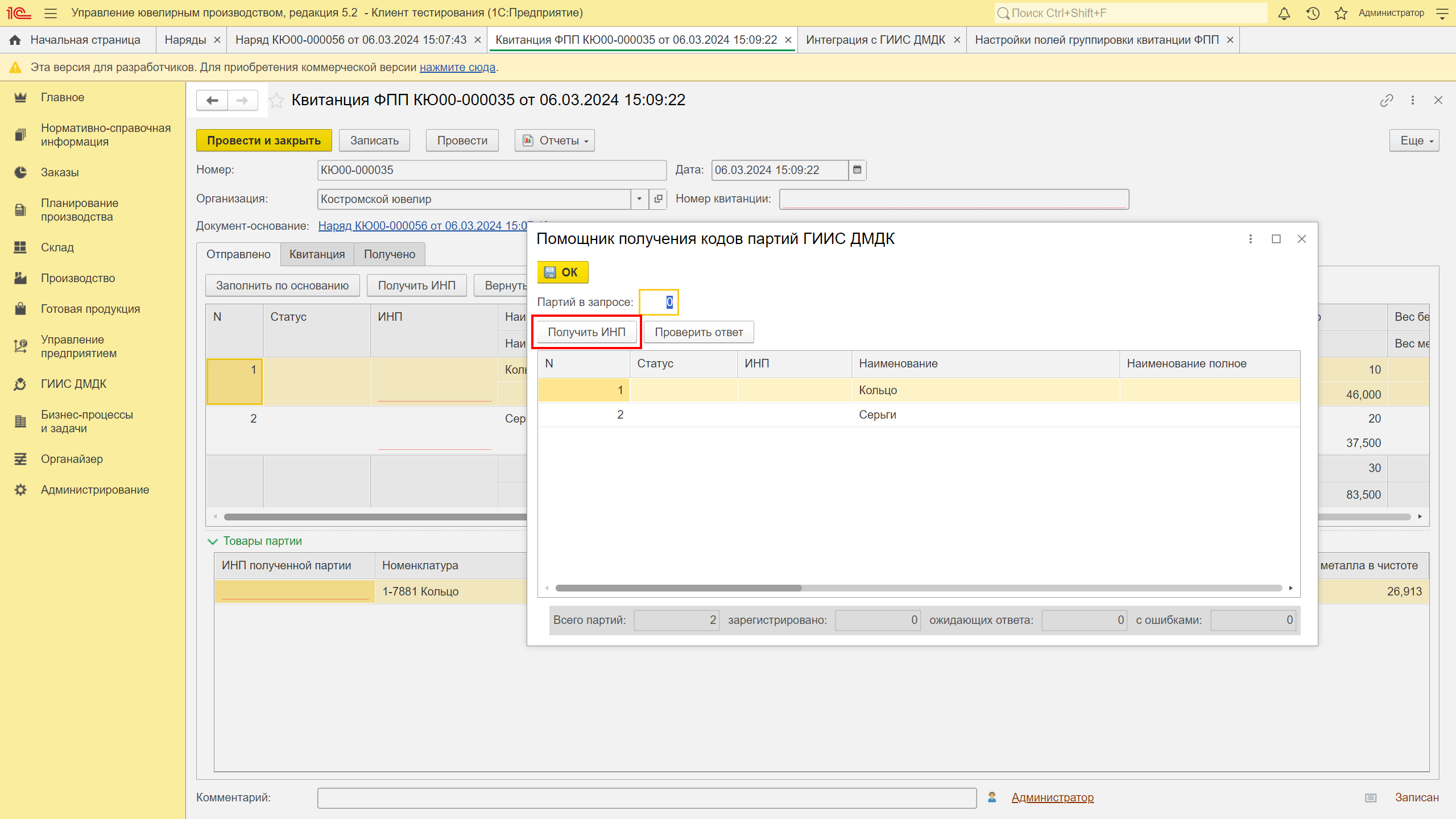This screenshot has width=1456, height=819.
Task: Open Управление предприятием section
Action: (79, 346)
